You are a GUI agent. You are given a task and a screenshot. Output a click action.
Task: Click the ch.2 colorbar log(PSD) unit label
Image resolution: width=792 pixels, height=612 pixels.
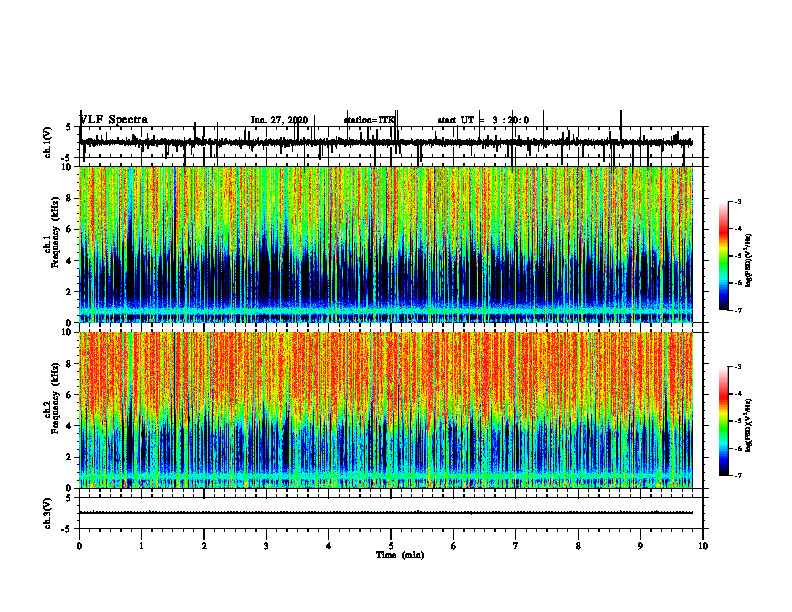(x=750, y=426)
